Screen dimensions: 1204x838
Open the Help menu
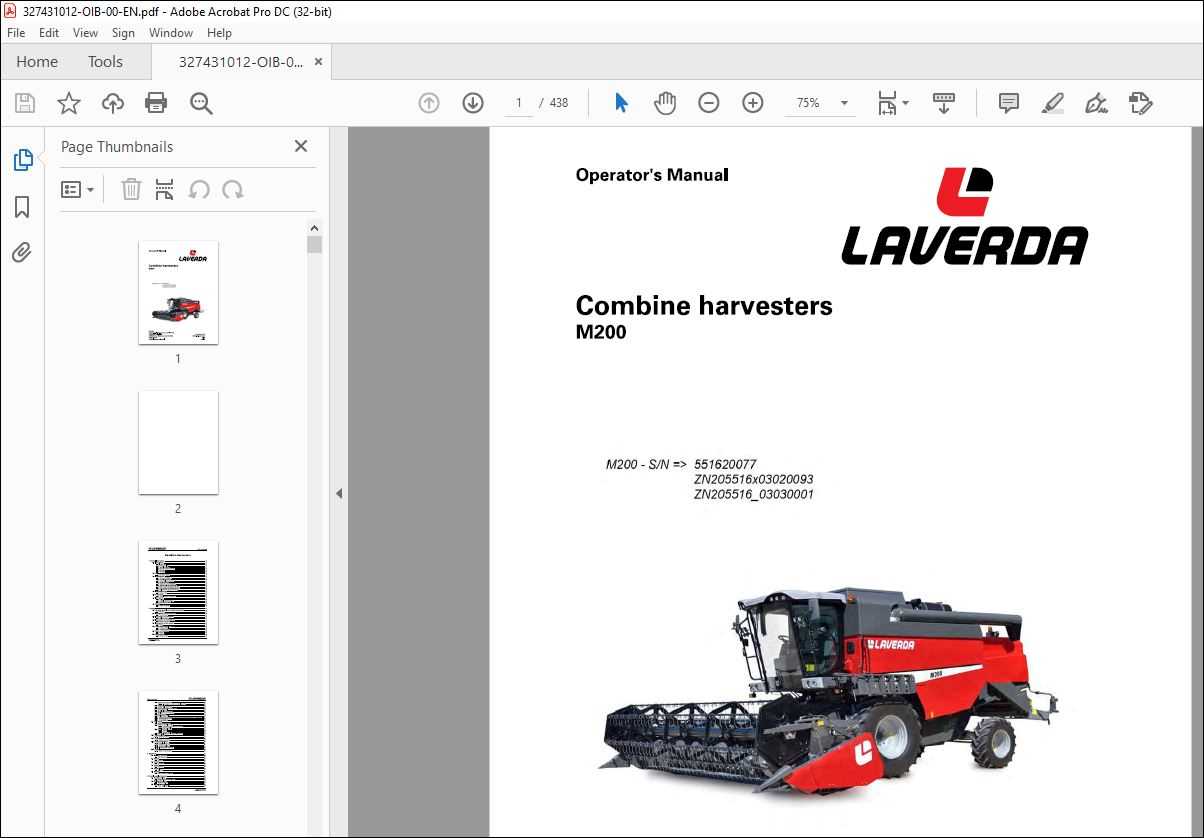[219, 33]
